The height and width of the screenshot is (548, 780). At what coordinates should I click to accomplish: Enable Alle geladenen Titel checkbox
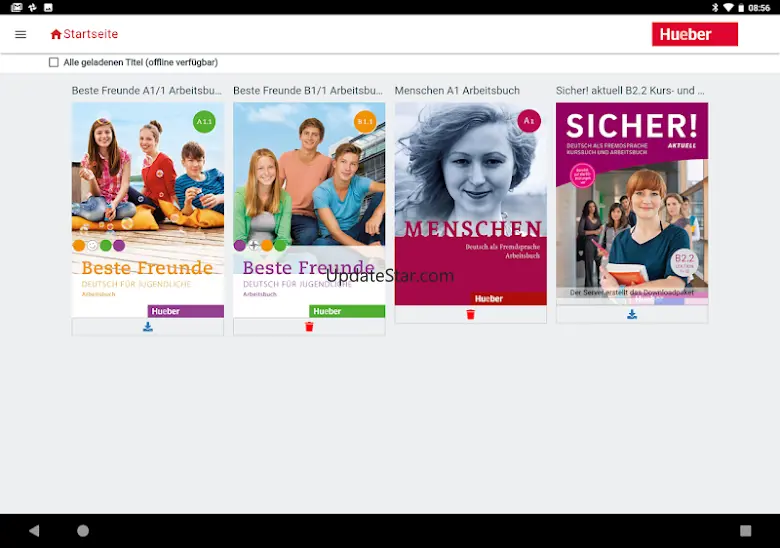(x=54, y=62)
